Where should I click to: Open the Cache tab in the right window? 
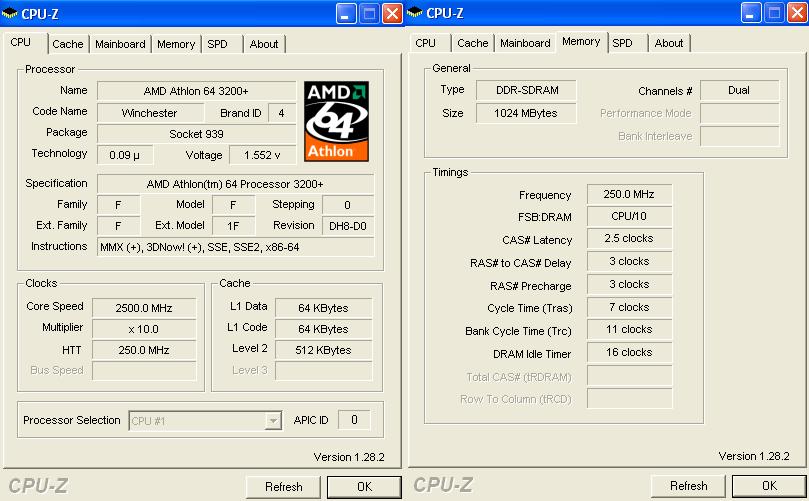click(x=473, y=43)
